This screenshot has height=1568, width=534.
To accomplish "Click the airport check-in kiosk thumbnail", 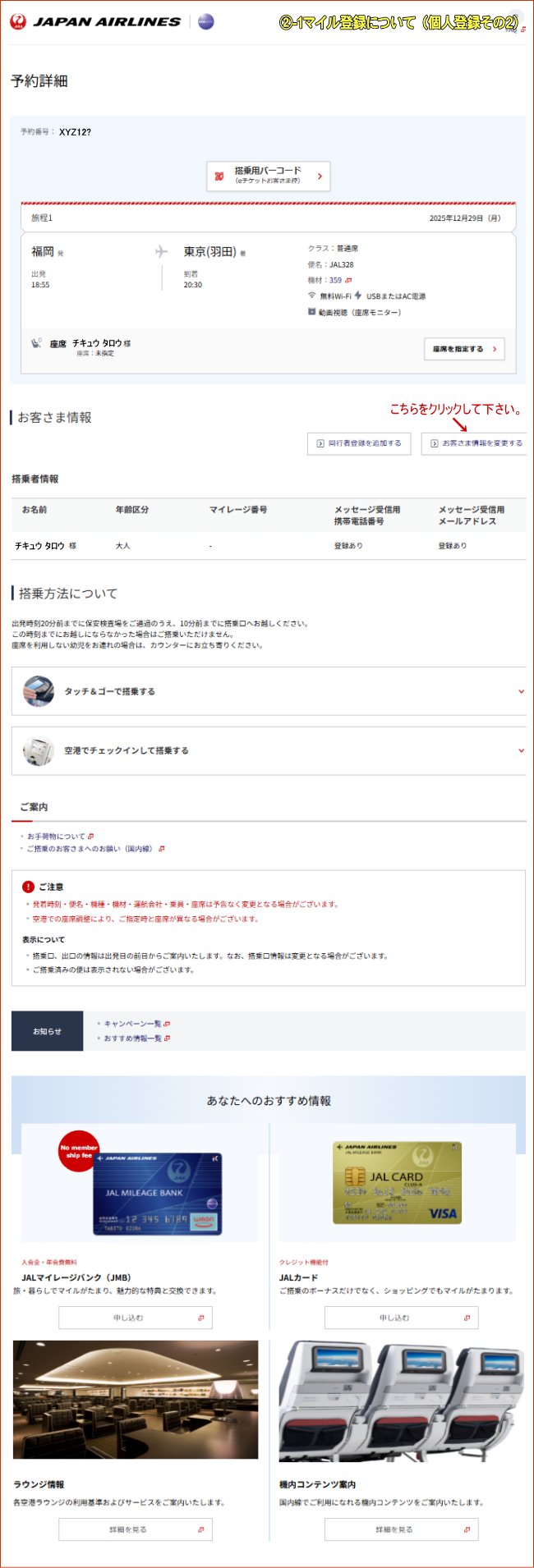I will click(39, 750).
